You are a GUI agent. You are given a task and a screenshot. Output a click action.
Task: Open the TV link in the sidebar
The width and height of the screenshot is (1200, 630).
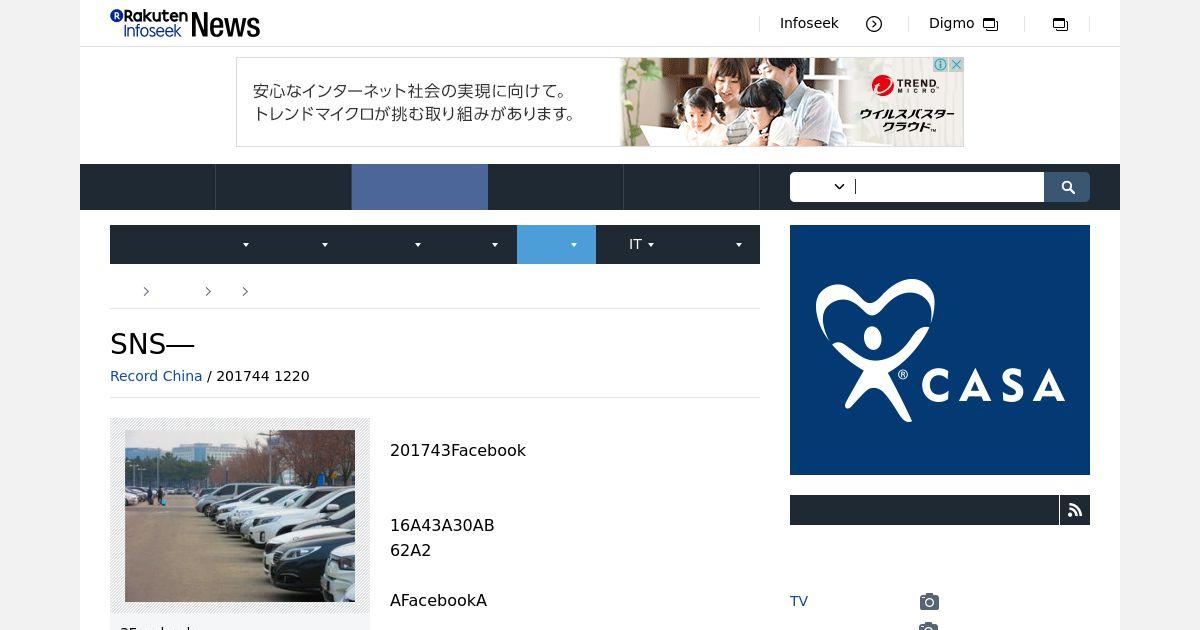[x=799, y=601]
